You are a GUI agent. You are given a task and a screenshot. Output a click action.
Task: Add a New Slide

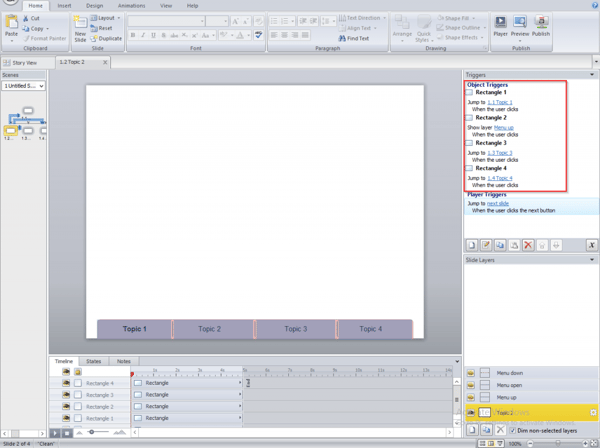point(80,29)
